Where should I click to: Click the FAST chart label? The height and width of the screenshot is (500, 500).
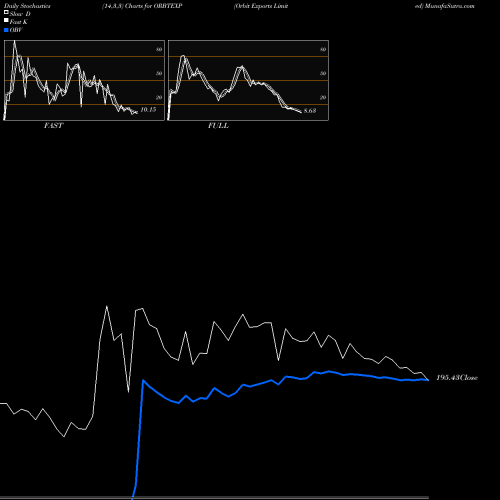(53, 125)
